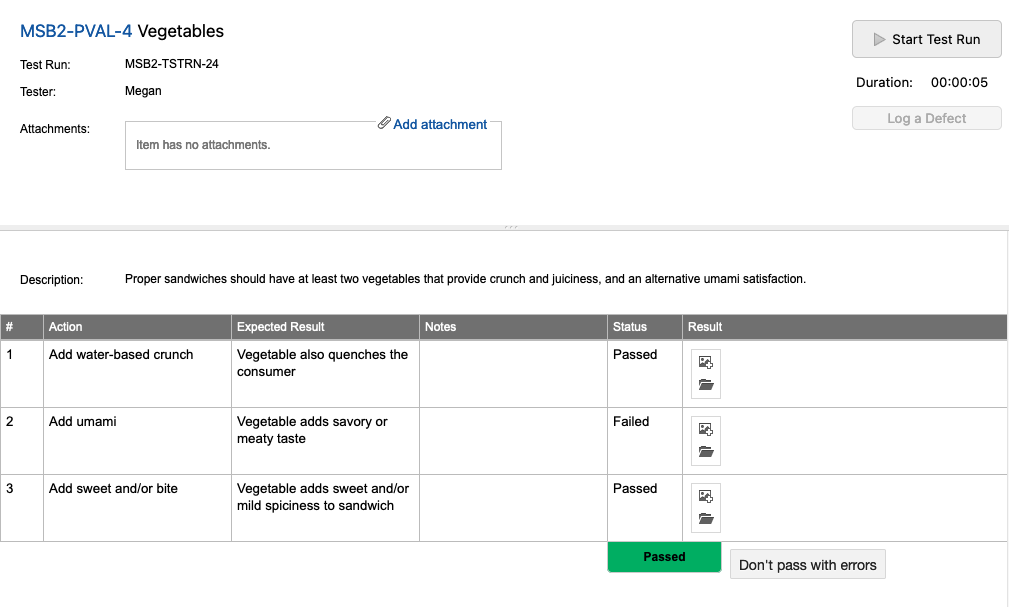Open the MSB2-PVAL-4 item link
This screenshot has width=1009, height=607.
pyautogui.click(x=76, y=31)
